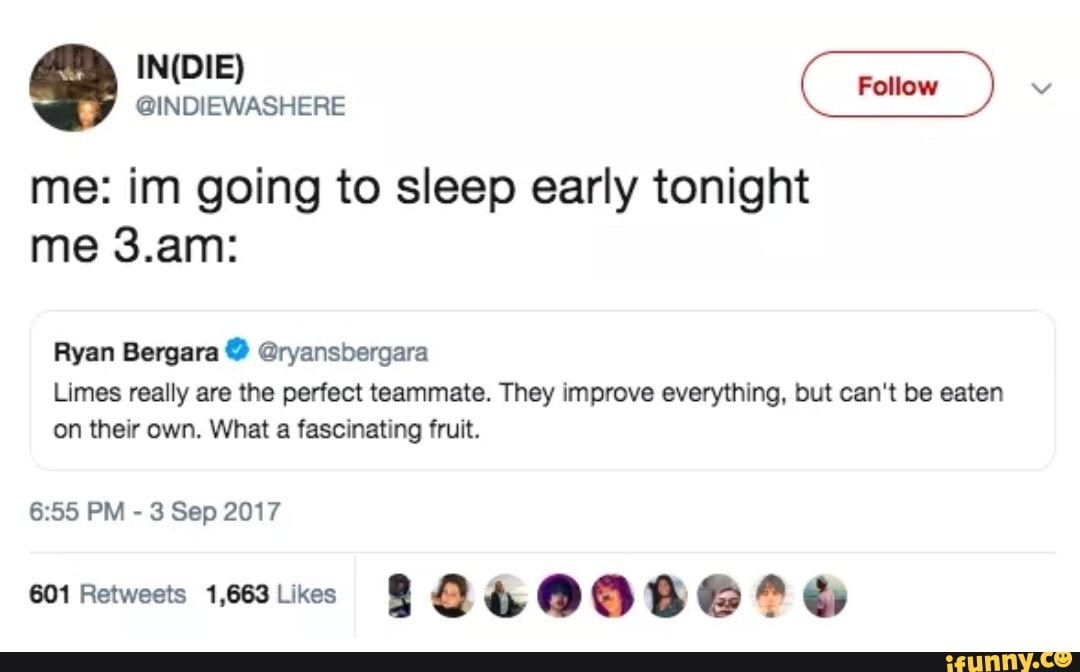Click the second liker avatar in the row
Screen dimensions: 1080x672
[452, 595]
